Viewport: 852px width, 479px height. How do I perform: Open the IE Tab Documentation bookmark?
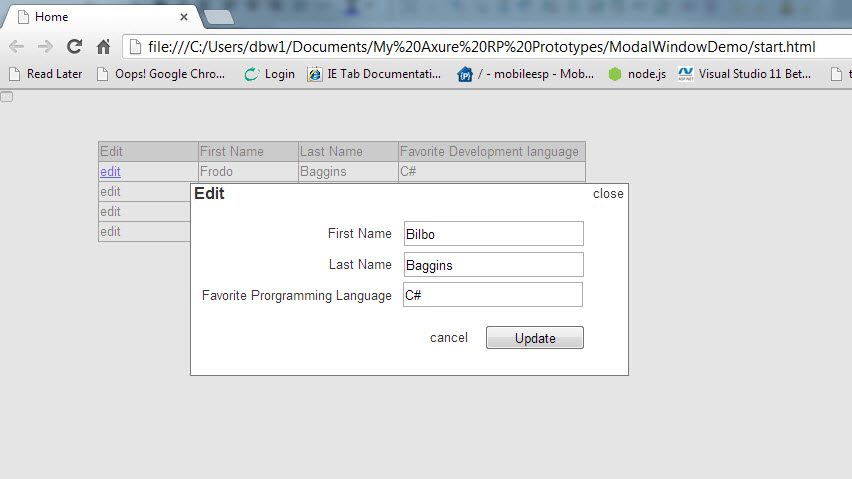[x=374, y=74]
